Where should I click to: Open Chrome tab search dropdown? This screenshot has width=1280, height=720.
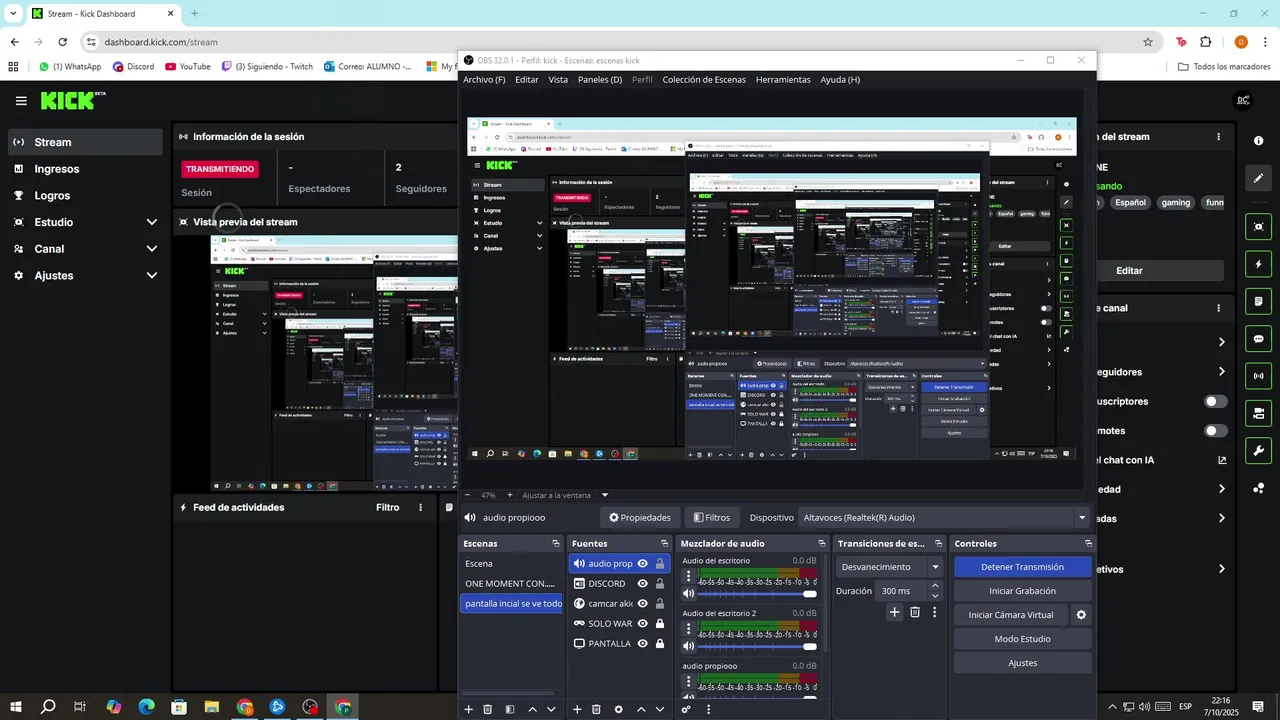point(13,13)
